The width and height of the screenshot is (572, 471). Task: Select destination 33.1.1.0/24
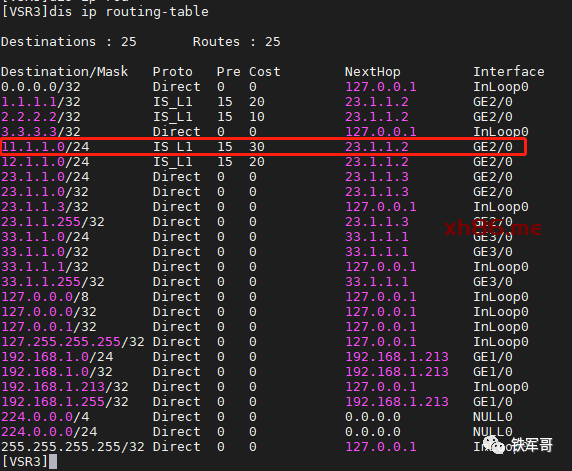coord(45,236)
